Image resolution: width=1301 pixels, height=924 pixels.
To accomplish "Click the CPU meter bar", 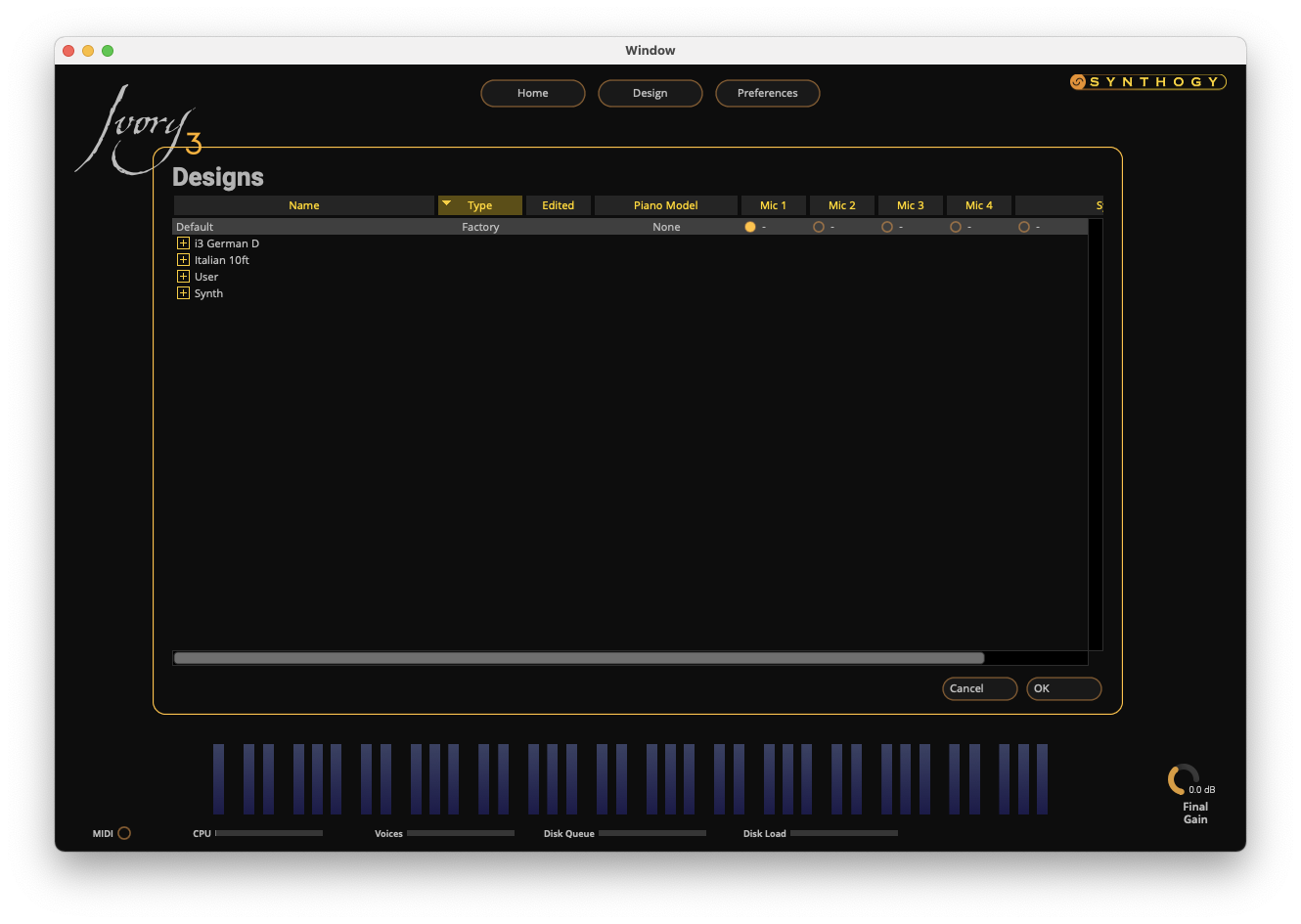I will coord(269,833).
